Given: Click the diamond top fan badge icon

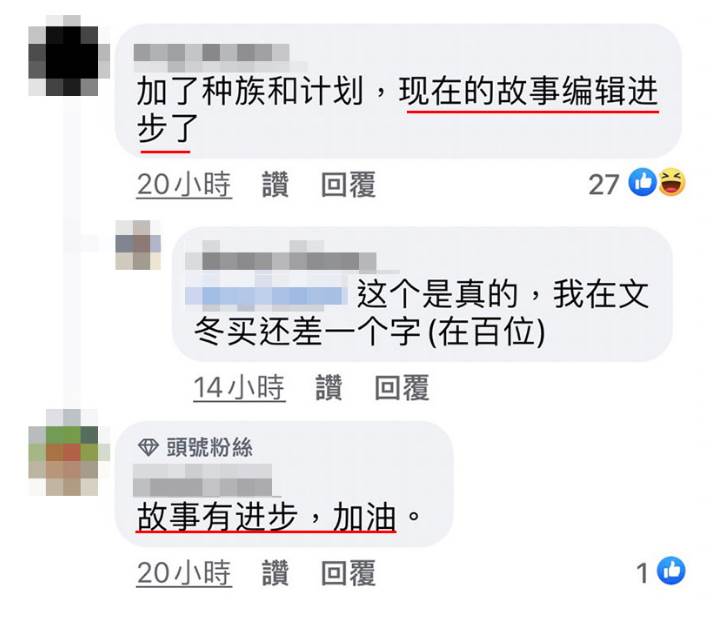Looking at the screenshot, I should (148, 447).
